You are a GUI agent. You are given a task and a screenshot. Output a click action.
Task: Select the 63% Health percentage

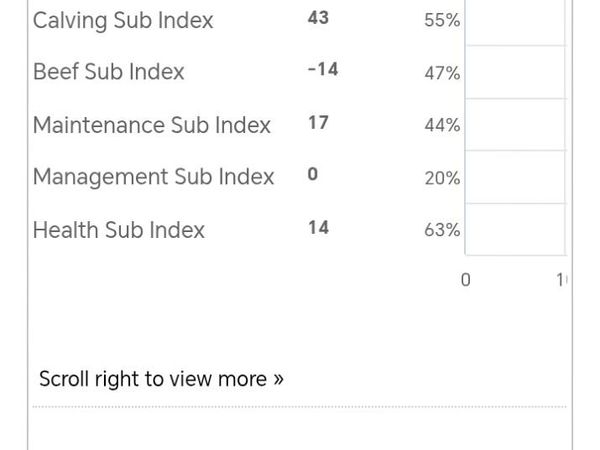click(442, 230)
